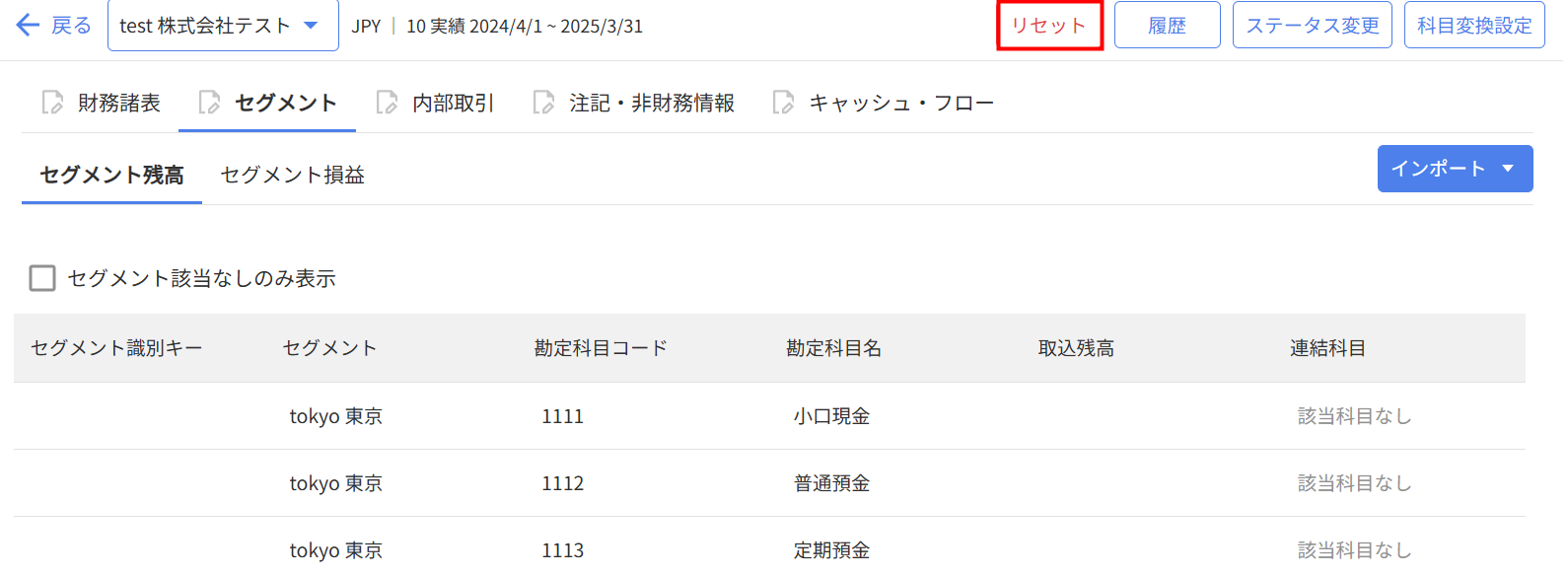Click the 勘定科目コード column header

coord(601,348)
